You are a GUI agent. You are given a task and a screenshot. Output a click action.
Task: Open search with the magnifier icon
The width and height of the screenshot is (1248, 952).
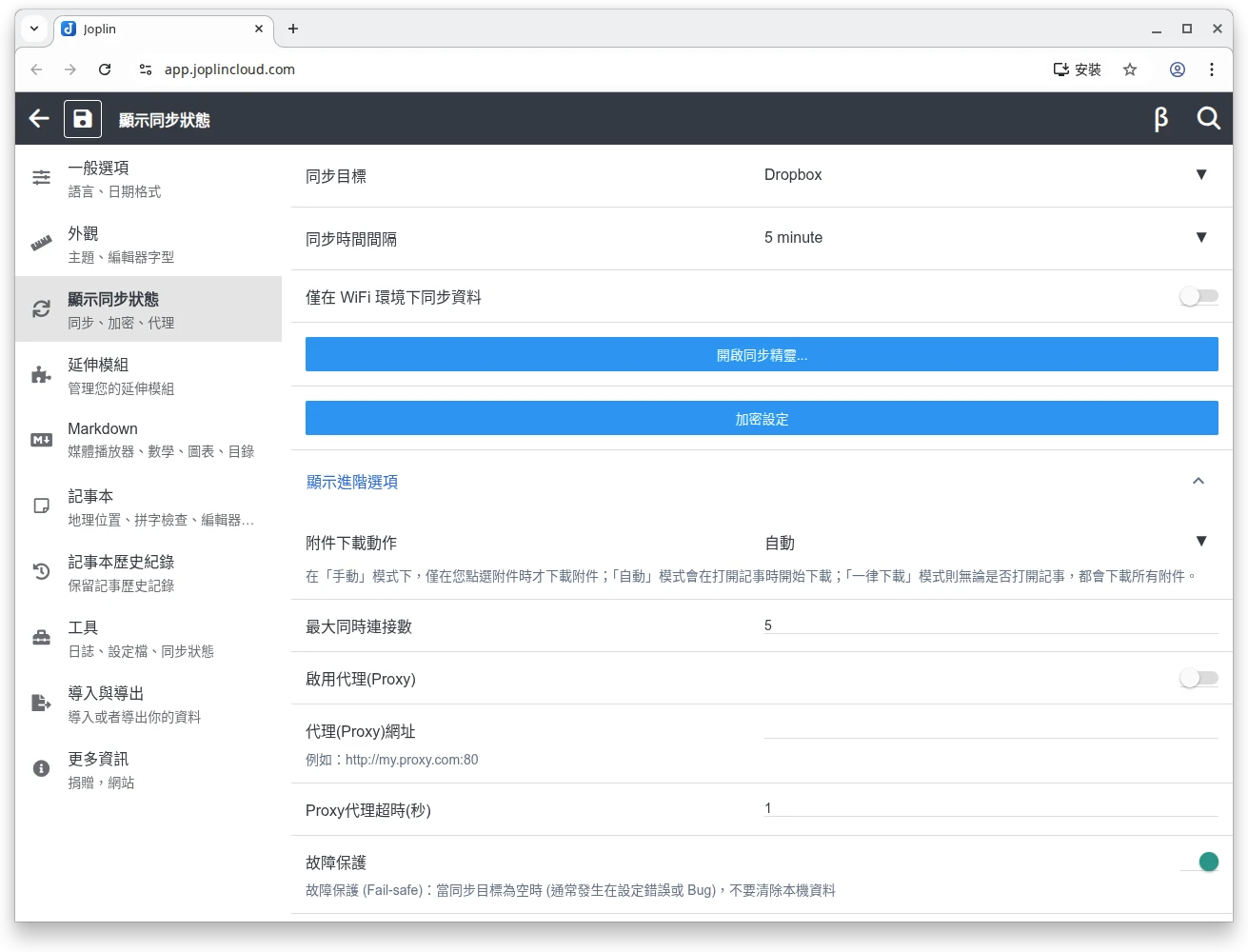tap(1208, 119)
